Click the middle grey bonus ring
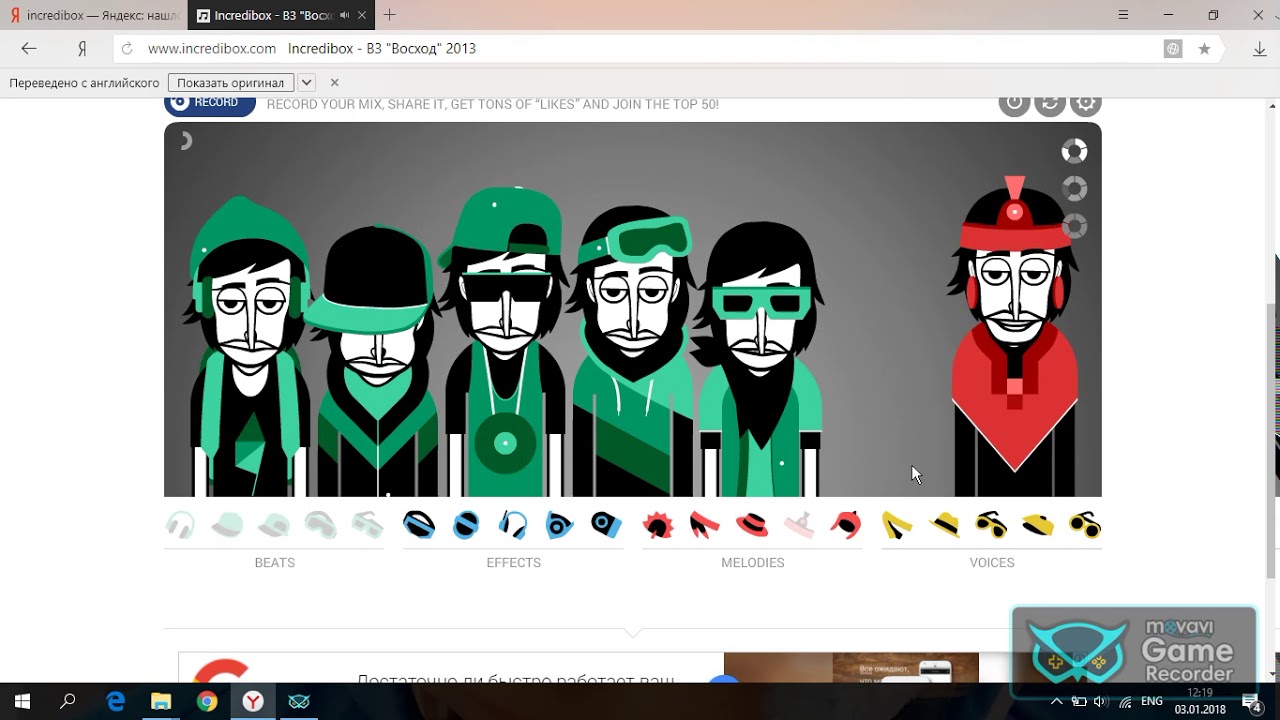 click(1074, 189)
